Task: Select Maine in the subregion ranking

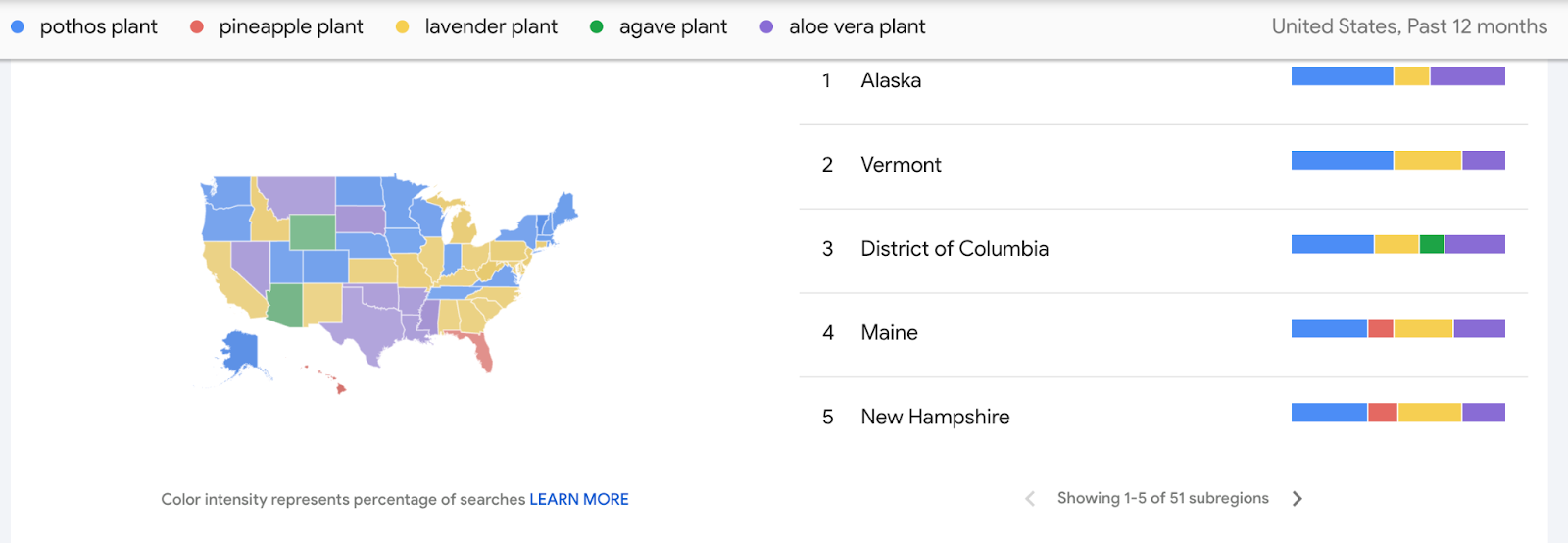Action: (x=1163, y=334)
